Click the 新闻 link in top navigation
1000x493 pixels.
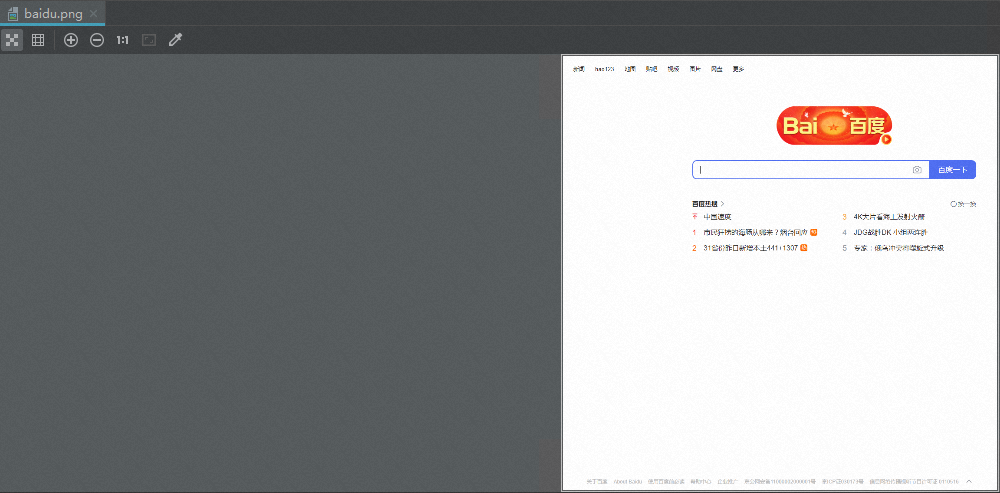[x=578, y=69]
